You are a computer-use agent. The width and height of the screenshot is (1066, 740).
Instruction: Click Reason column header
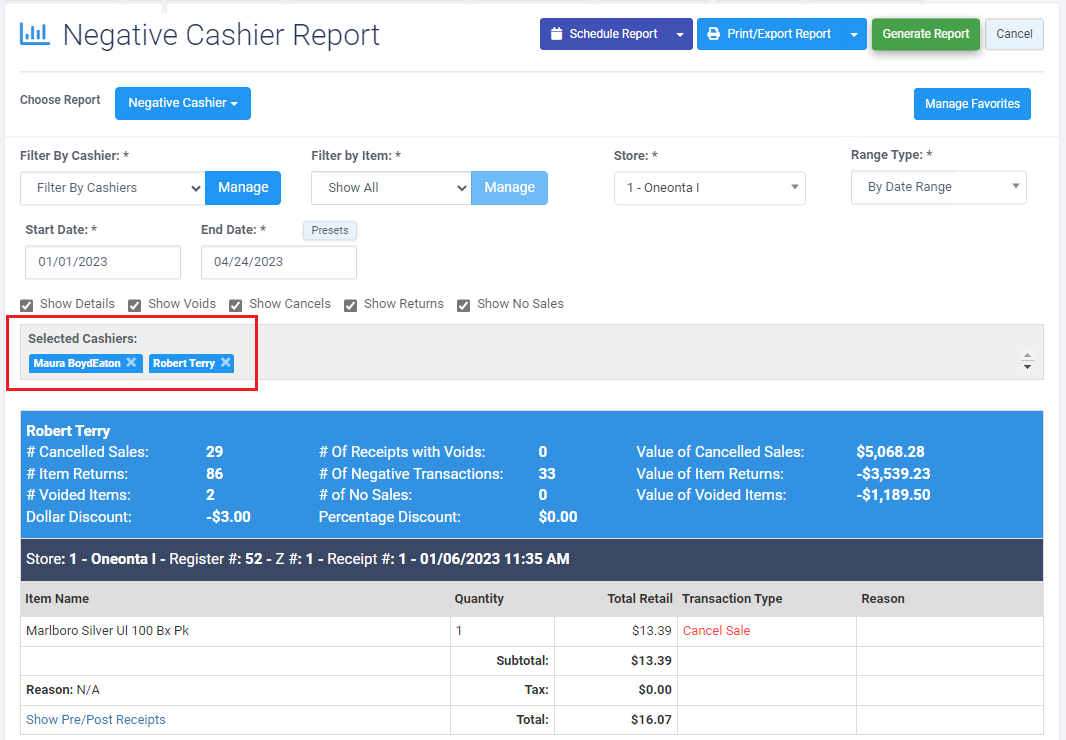pyautogui.click(x=883, y=599)
